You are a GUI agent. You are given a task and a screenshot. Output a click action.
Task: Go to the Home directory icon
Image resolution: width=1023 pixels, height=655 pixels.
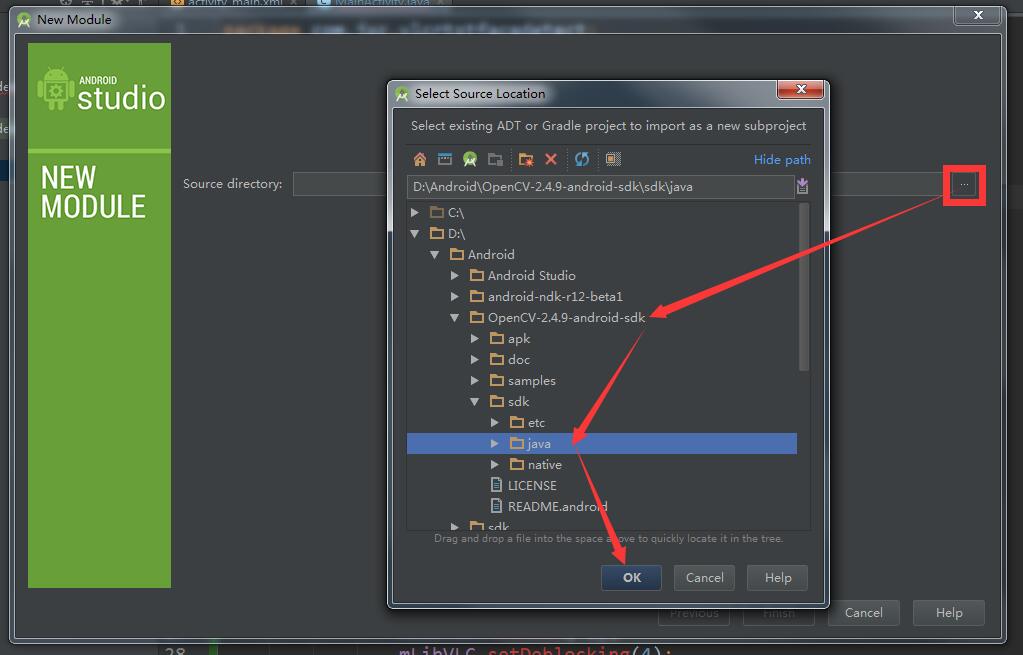pos(420,159)
